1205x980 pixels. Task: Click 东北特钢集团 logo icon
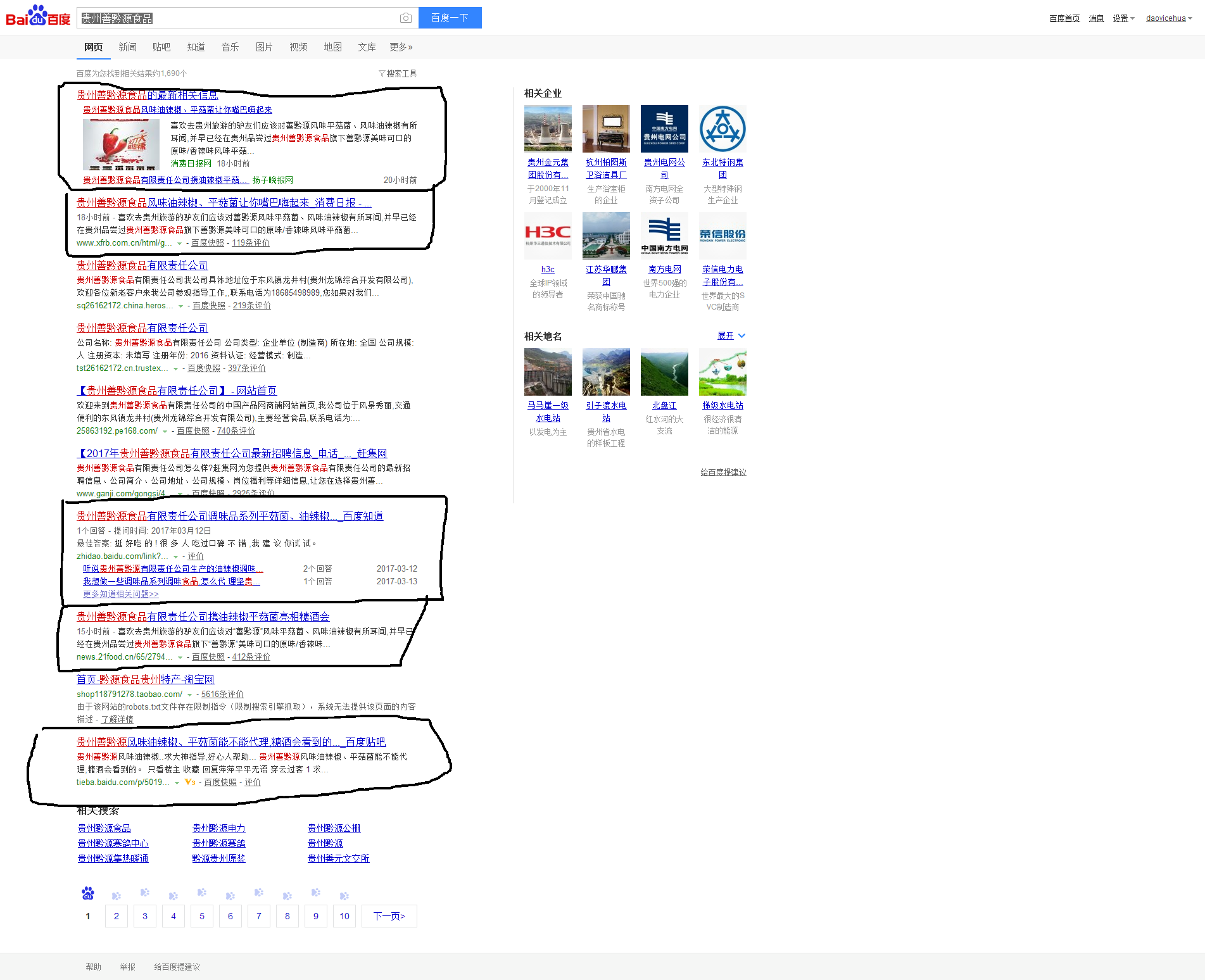click(x=722, y=129)
